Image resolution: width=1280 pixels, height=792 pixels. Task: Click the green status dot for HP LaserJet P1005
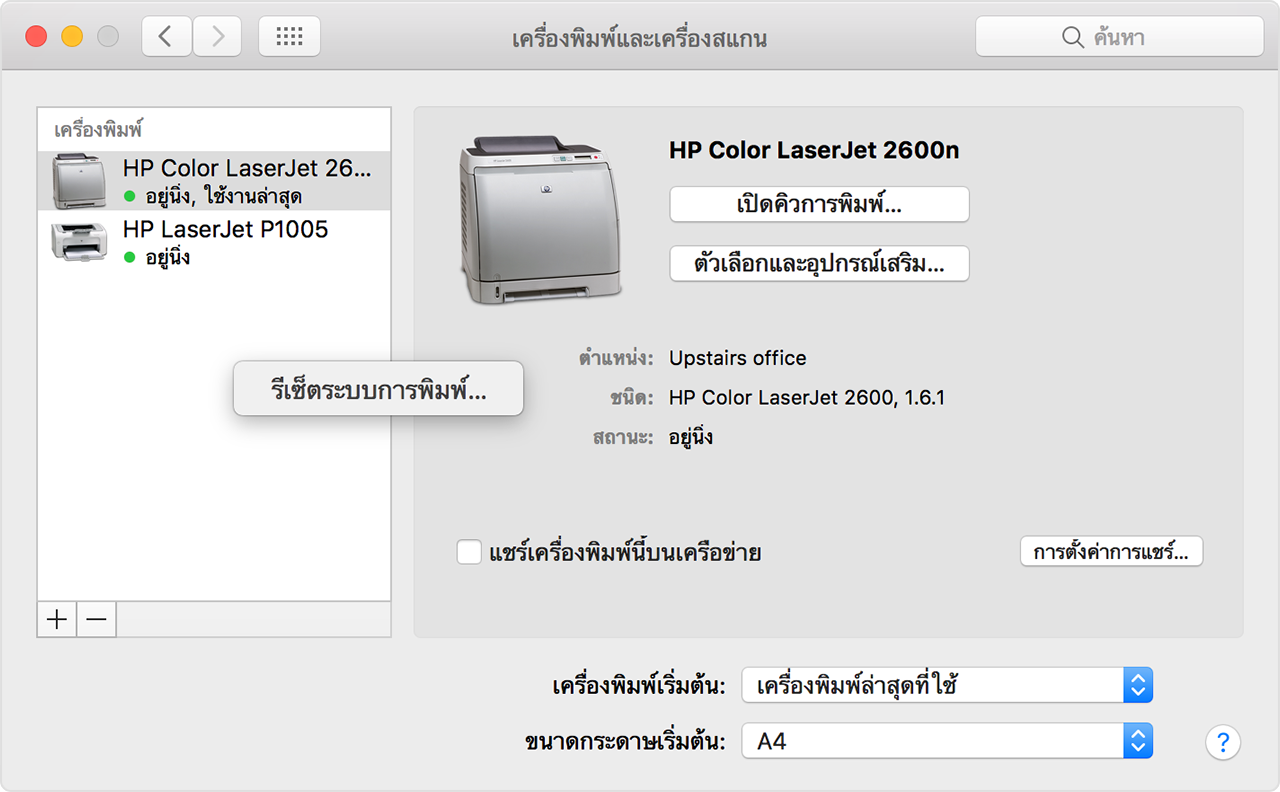129,258
